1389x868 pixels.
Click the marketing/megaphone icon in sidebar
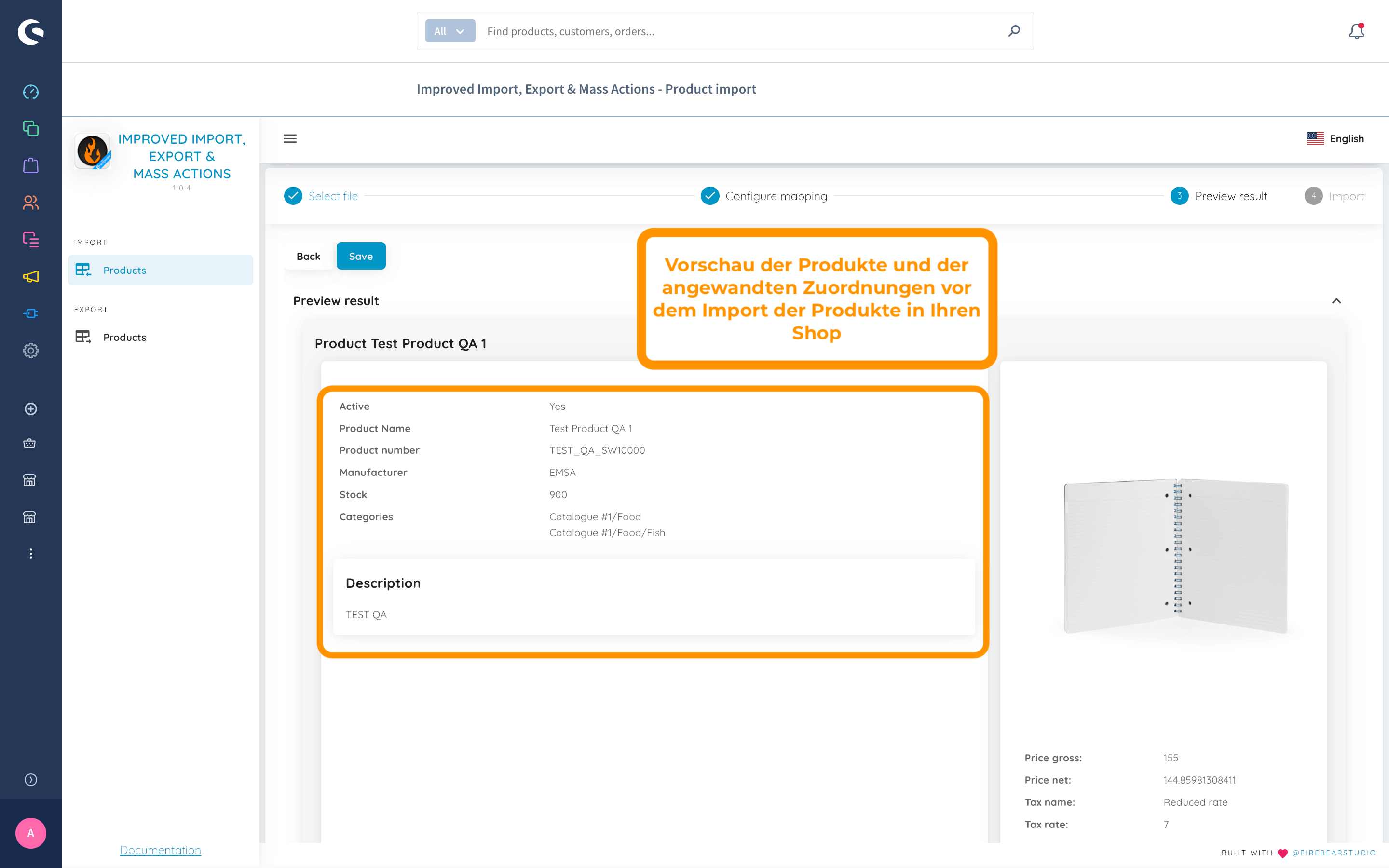click(31, 278)
